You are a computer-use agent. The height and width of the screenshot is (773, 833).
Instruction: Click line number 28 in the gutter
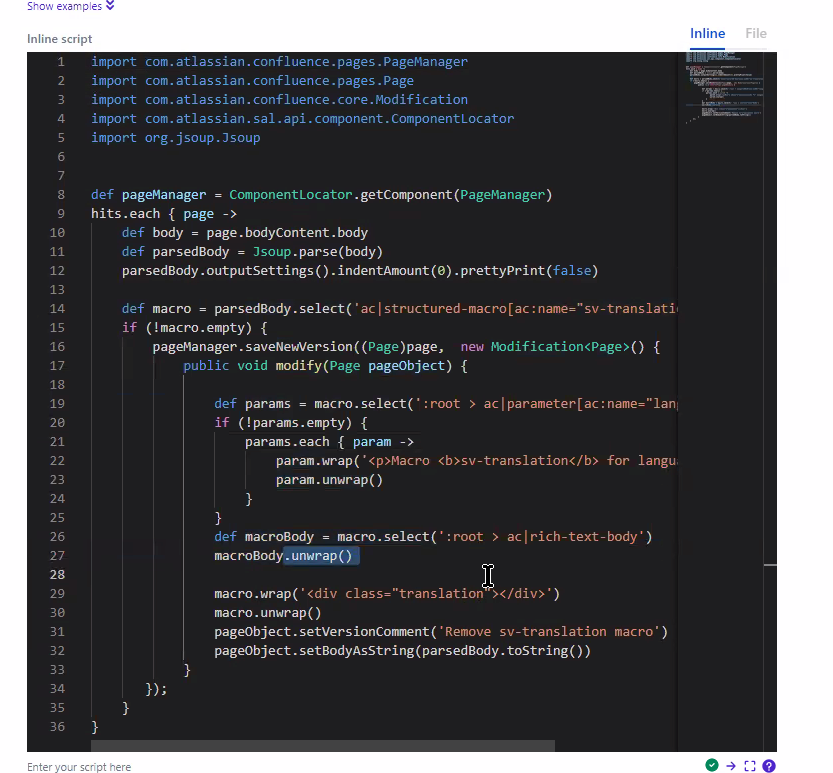coord(57,574)
